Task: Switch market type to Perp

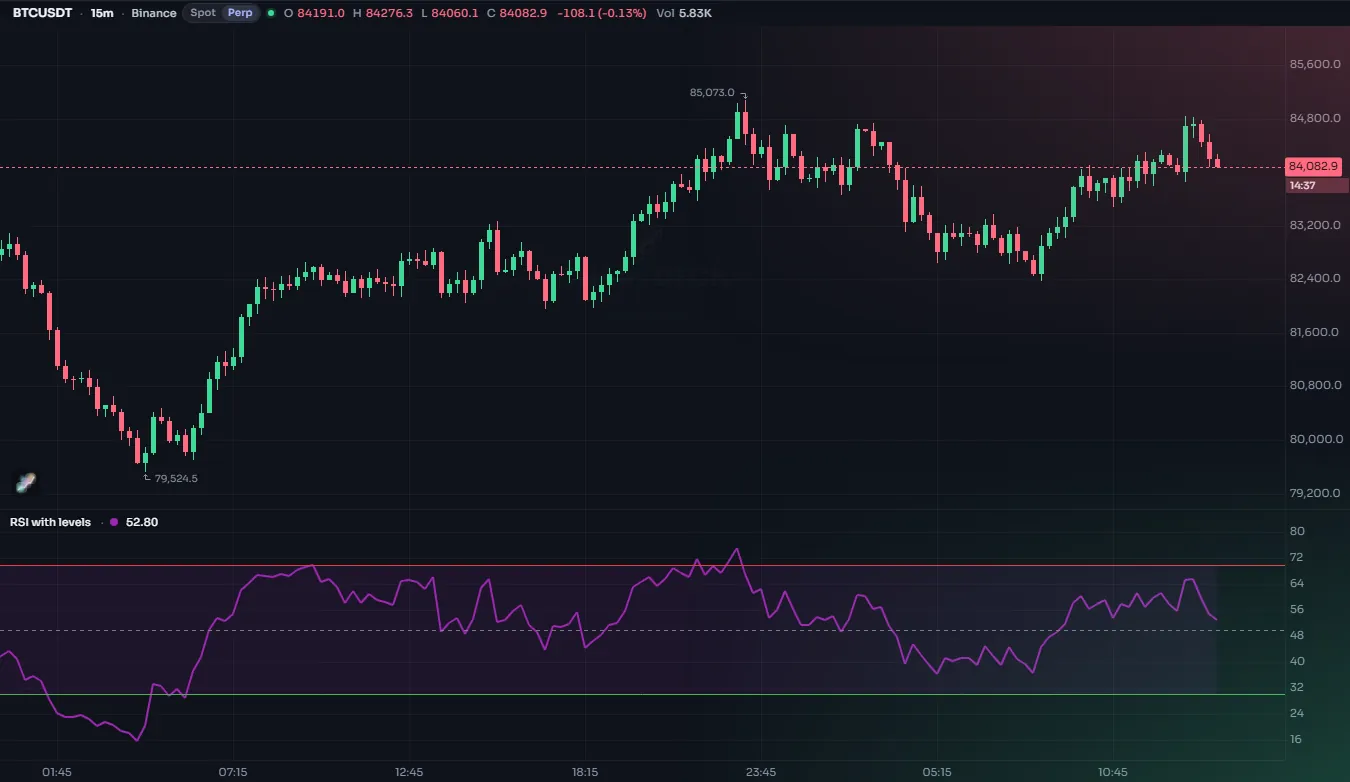Action: point(240,13)
